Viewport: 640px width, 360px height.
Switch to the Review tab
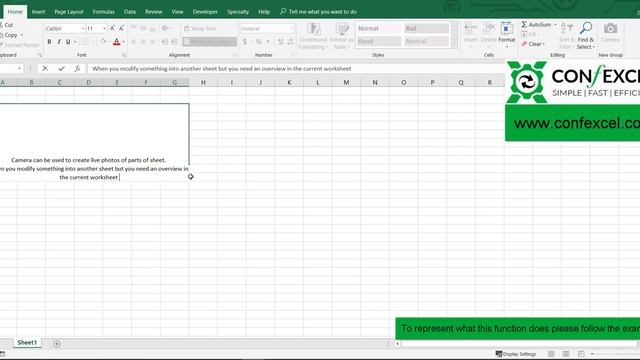[x=153, y=12]
